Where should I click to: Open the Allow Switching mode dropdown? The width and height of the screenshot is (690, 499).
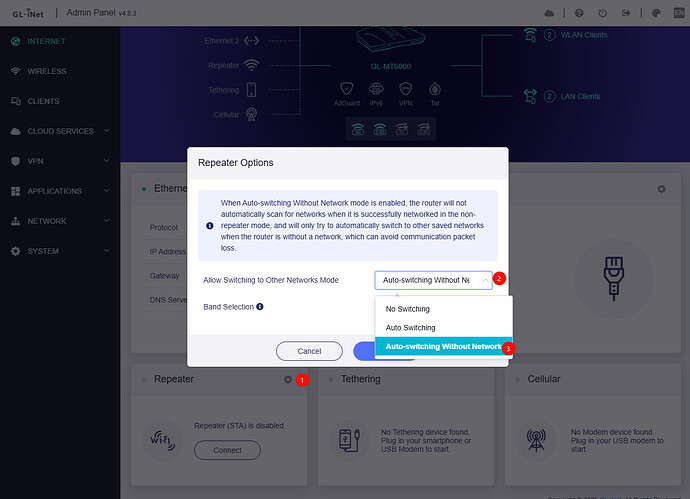point(433,280)
